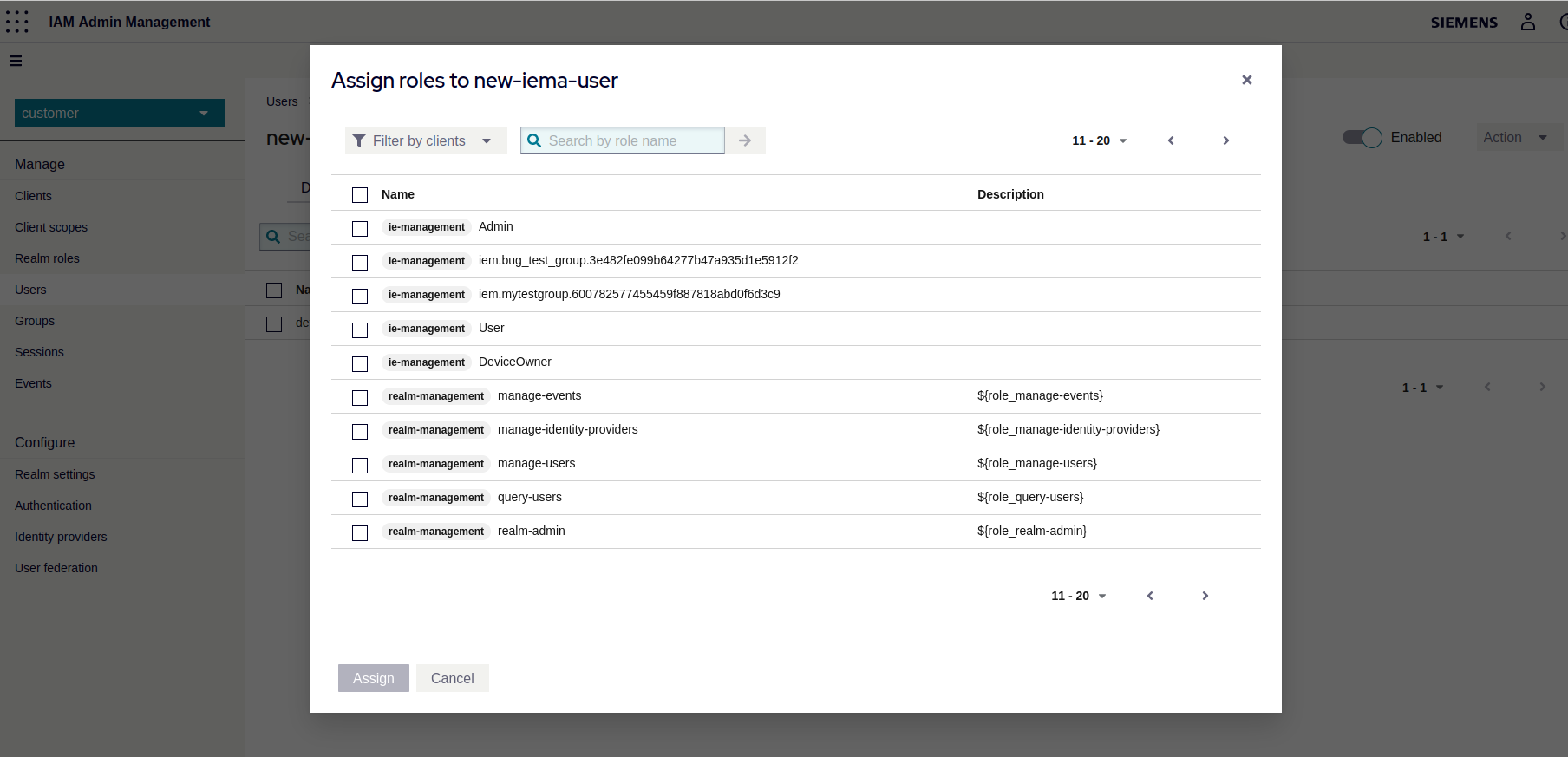Click the hamburger menu icon
The image size is (1568, 757).
click(16, 61)
